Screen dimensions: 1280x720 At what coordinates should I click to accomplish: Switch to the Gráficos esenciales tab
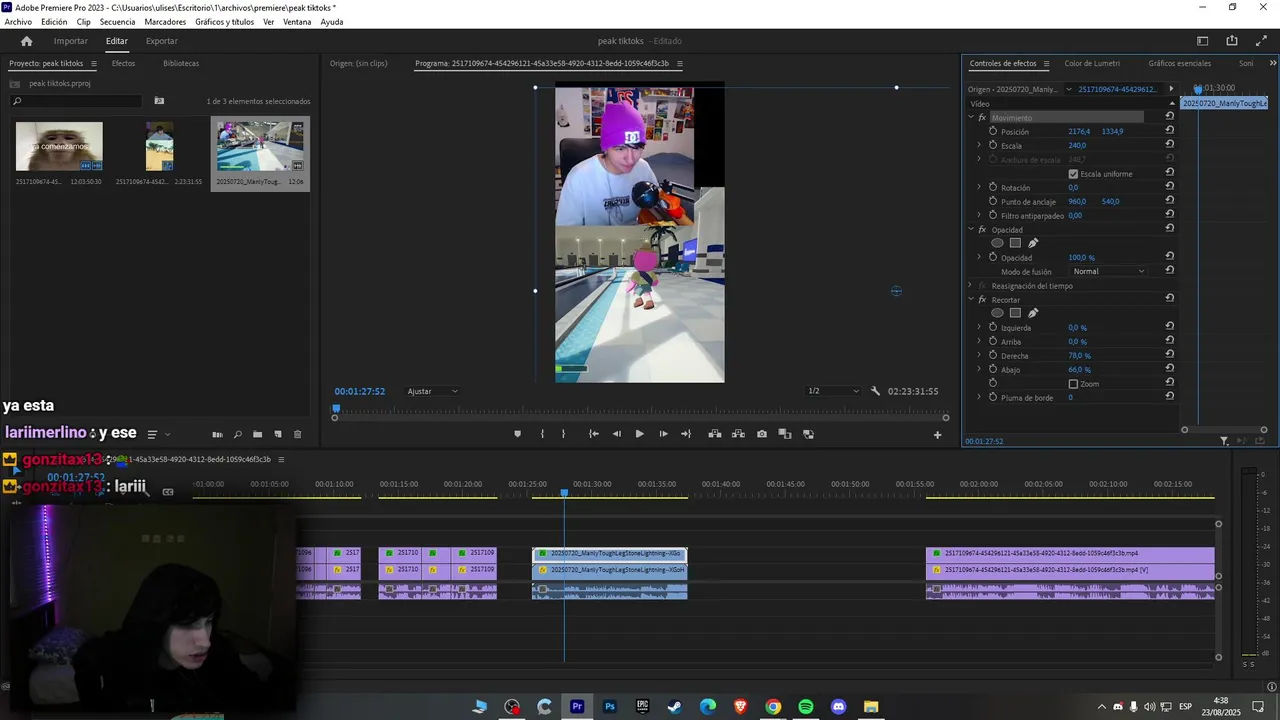[x=1179, y=63]
